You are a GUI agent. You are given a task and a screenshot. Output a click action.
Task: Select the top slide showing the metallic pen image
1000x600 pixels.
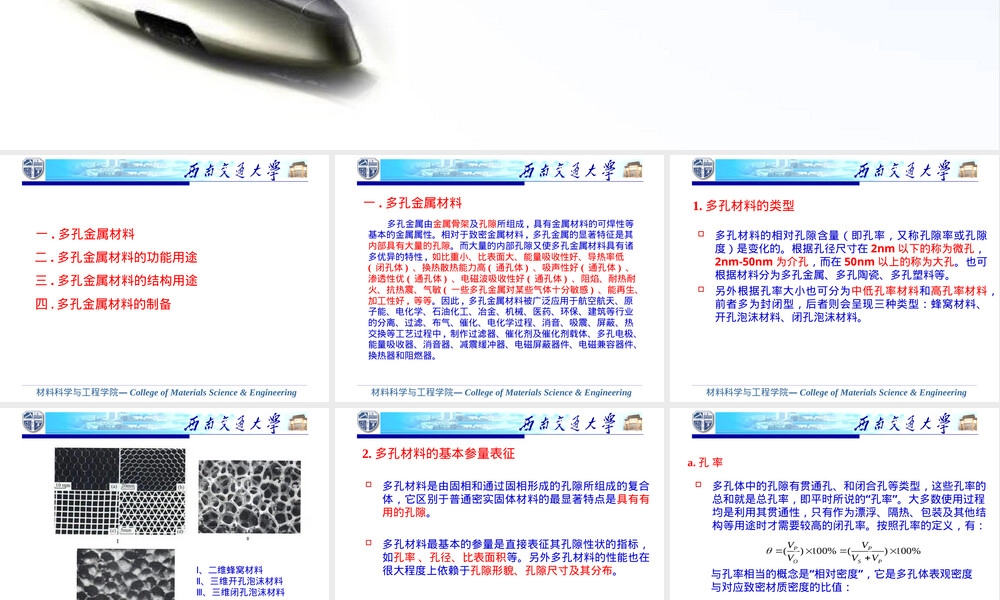point(499,75)
